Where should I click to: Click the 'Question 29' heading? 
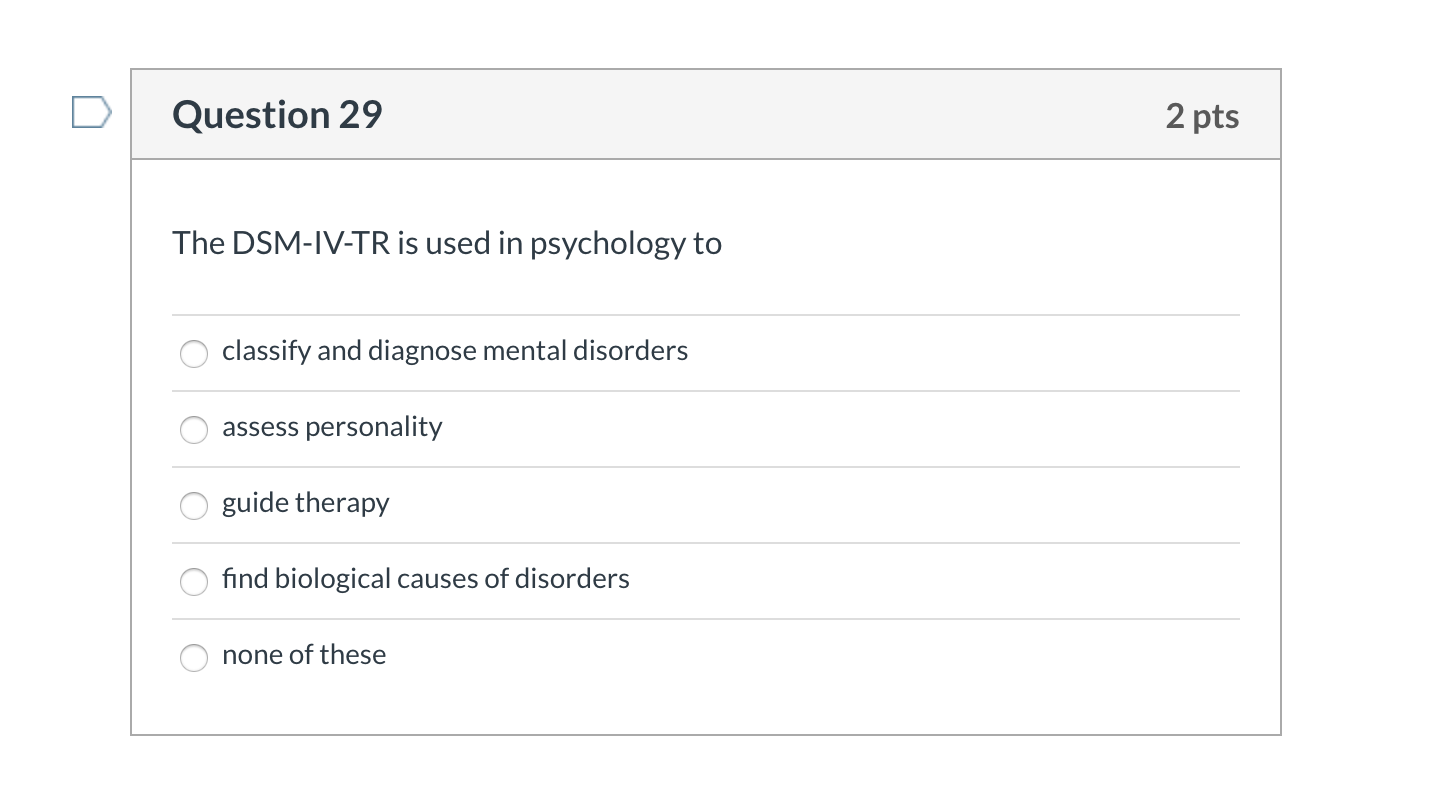point(277,115)
